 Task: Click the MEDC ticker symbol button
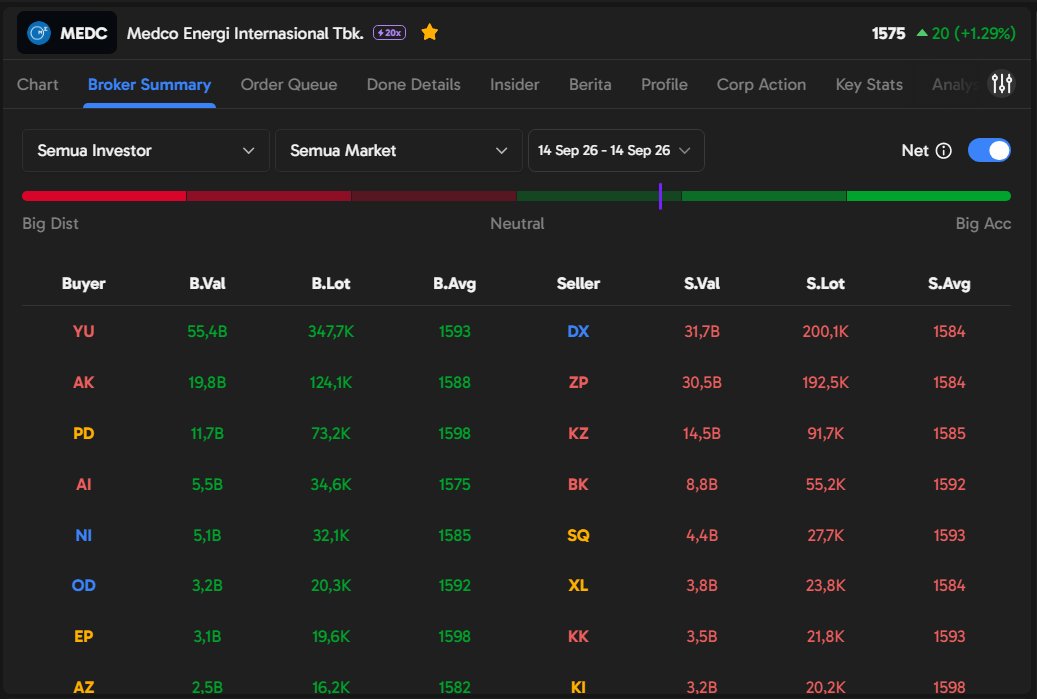click(67, 32)
